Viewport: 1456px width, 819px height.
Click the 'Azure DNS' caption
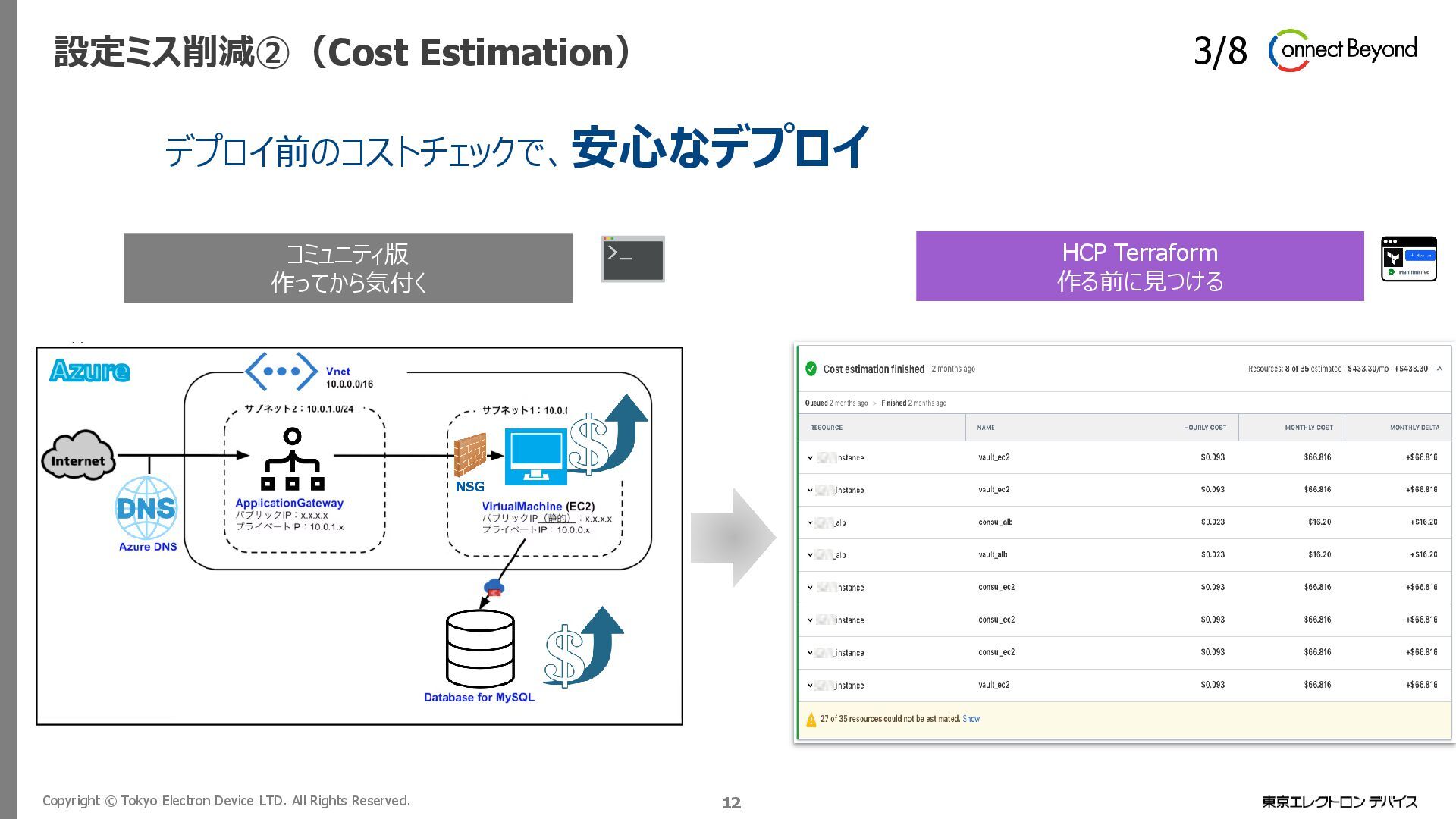click(x=148, y=547)
